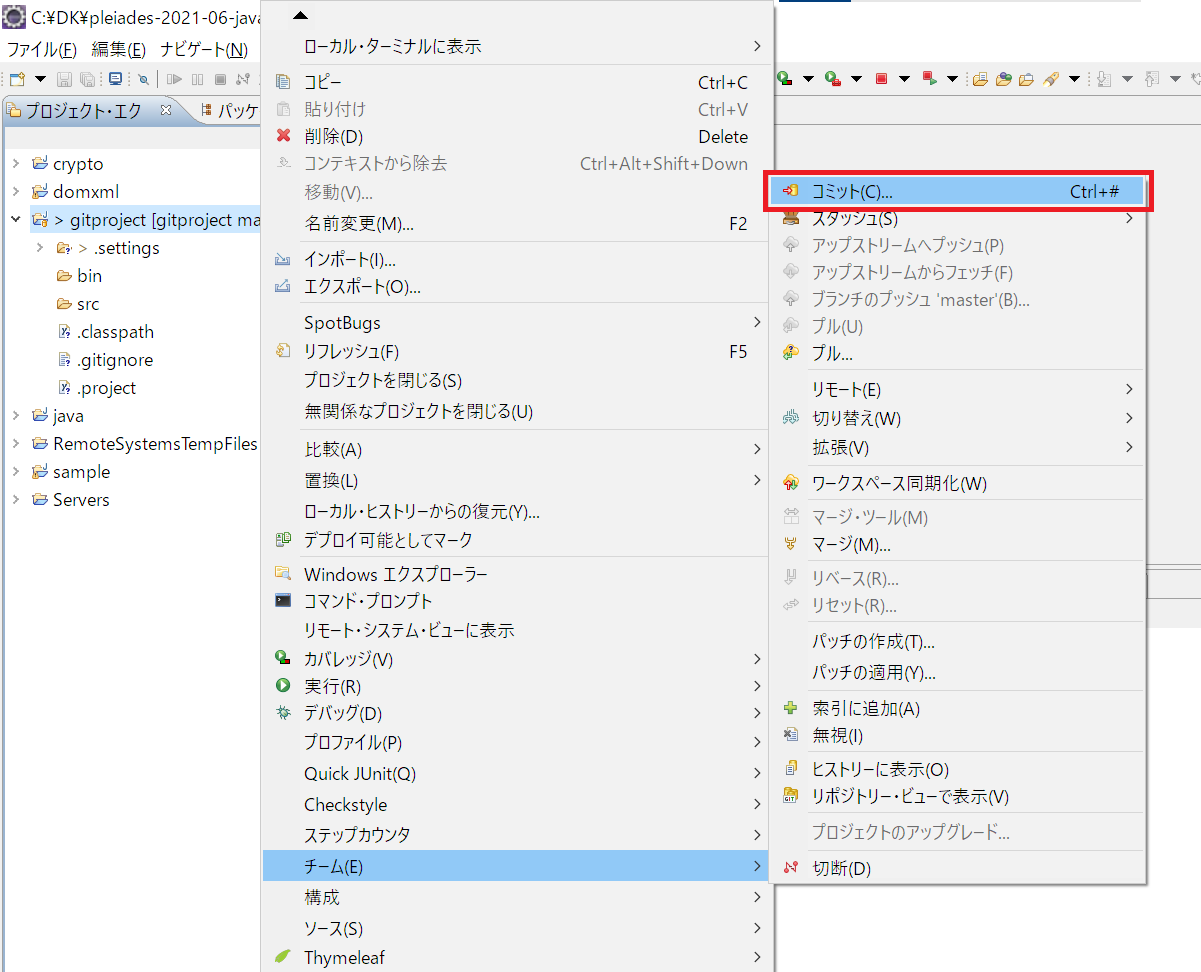1201x972 pixels.
Task: Open the ファイル(F) menu
Action: click(x=42, y=49)
